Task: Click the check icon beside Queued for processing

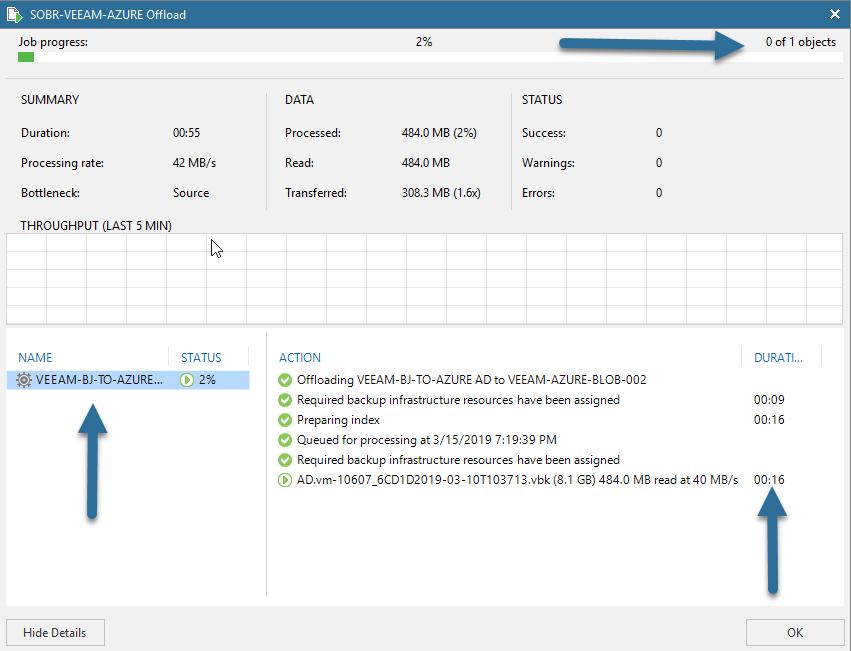Action: click(285, 440)
